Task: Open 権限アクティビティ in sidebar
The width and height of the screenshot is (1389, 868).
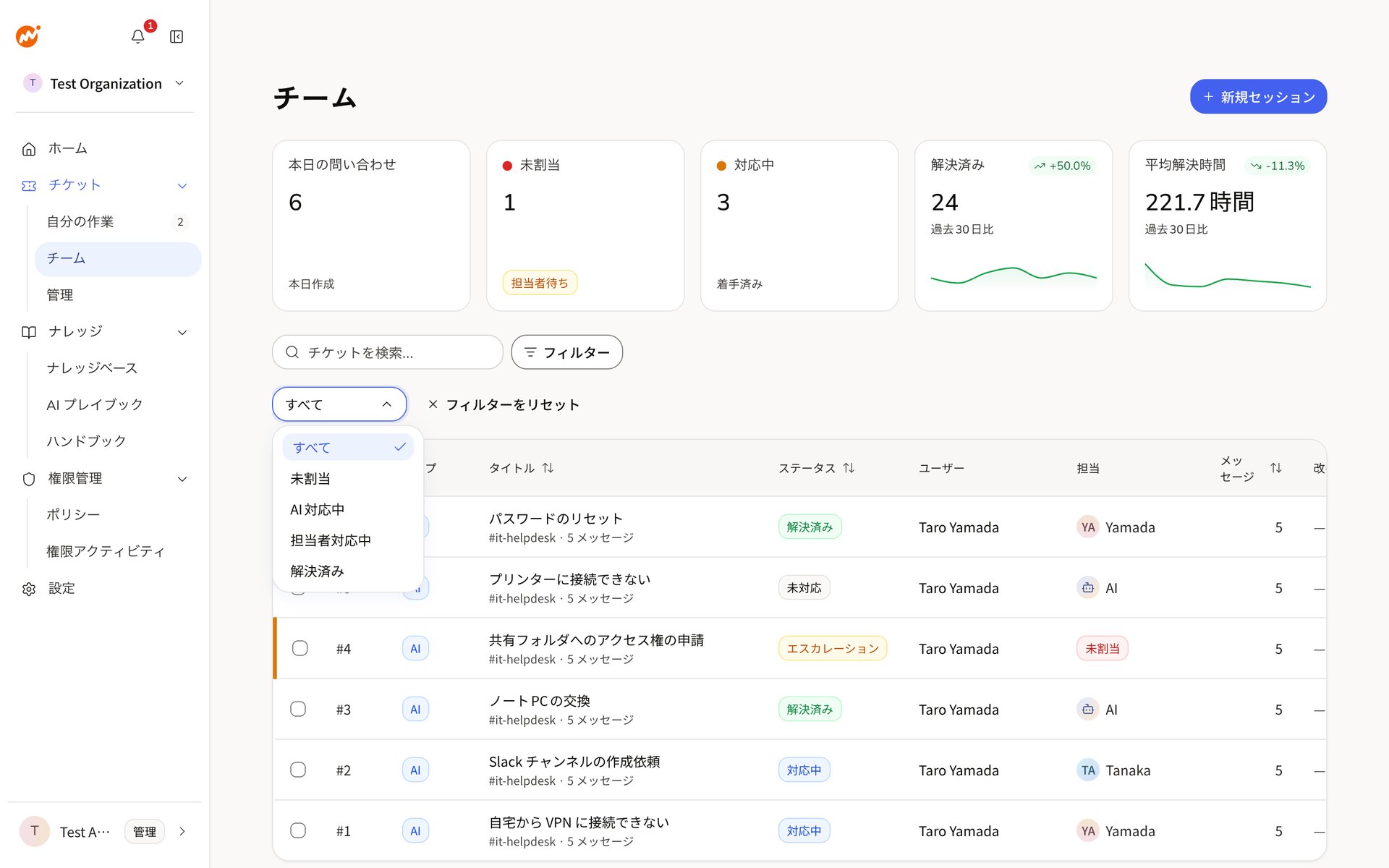Action: click(x=117, y=552)
